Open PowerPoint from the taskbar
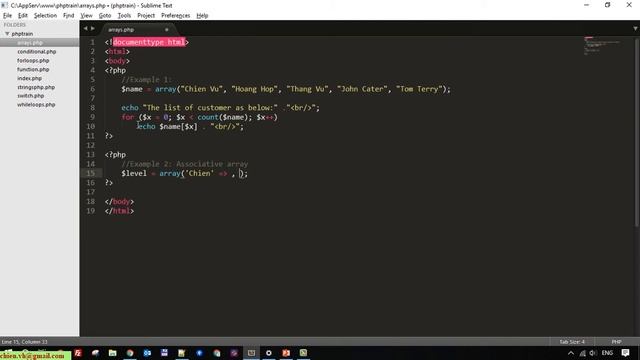The height and width of the screenshot is (360, 640). click(x=286, y=353)
